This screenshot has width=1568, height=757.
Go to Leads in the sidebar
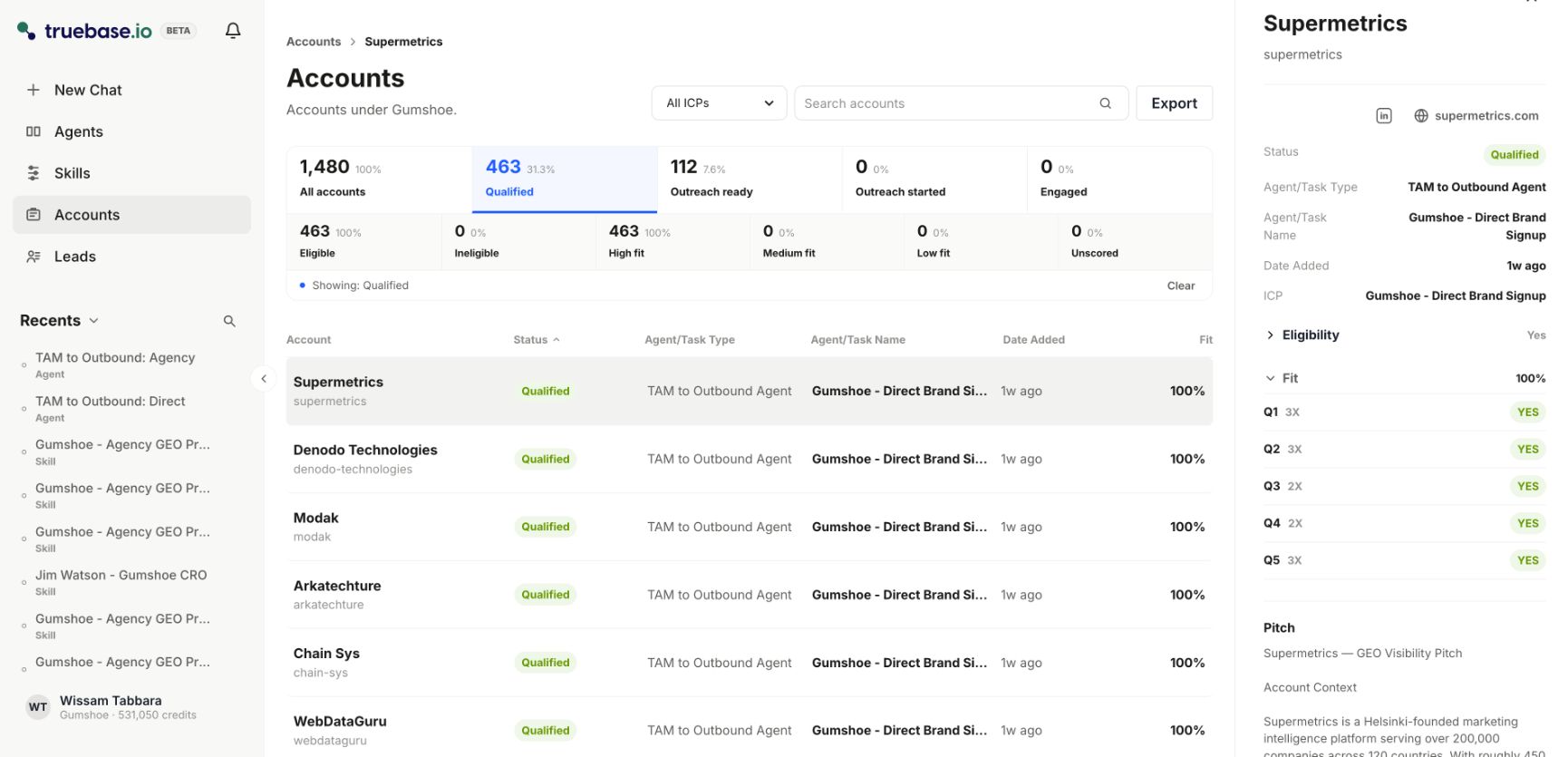131,257
